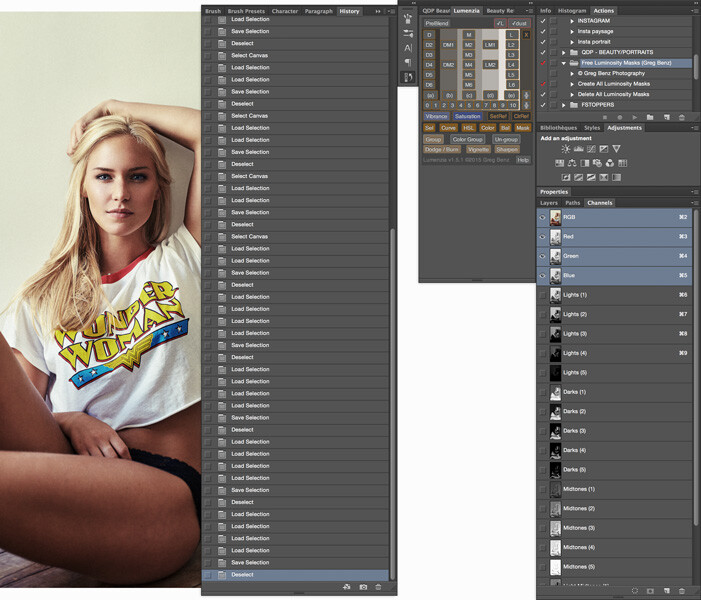Switch to the Layers tab
This screenshot has height=600, width=701.
tap(549, 203)
